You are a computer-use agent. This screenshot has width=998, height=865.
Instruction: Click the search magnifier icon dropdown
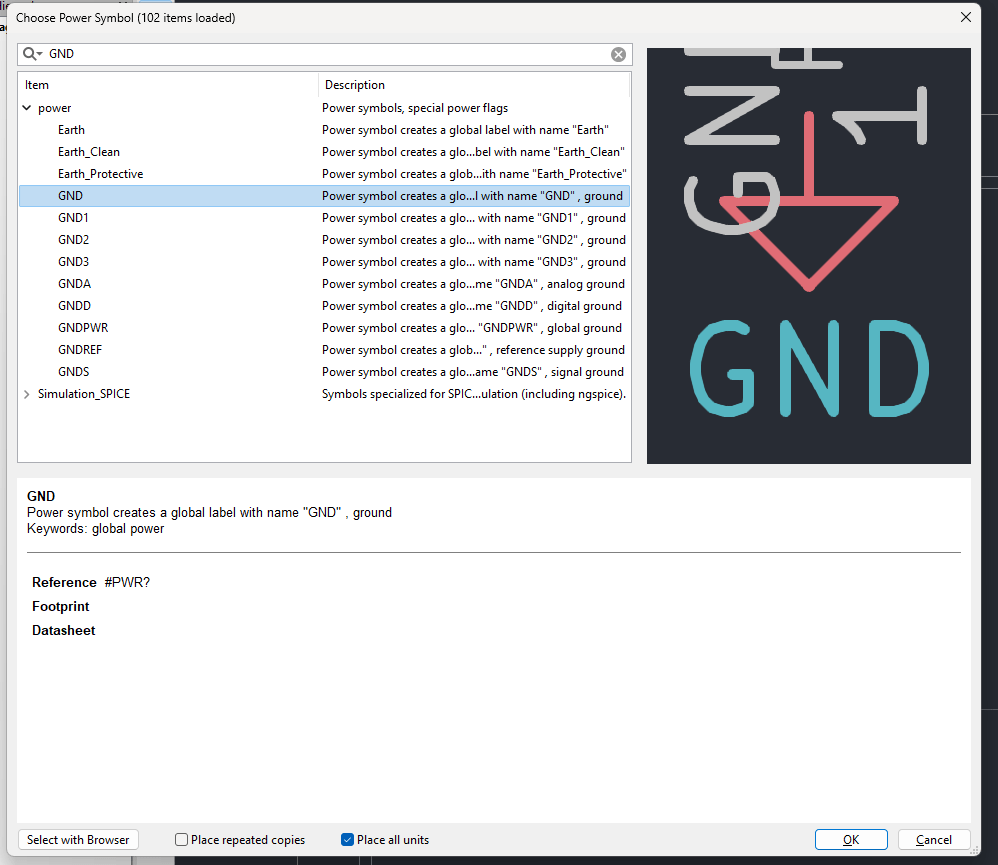tap(32, 54)
